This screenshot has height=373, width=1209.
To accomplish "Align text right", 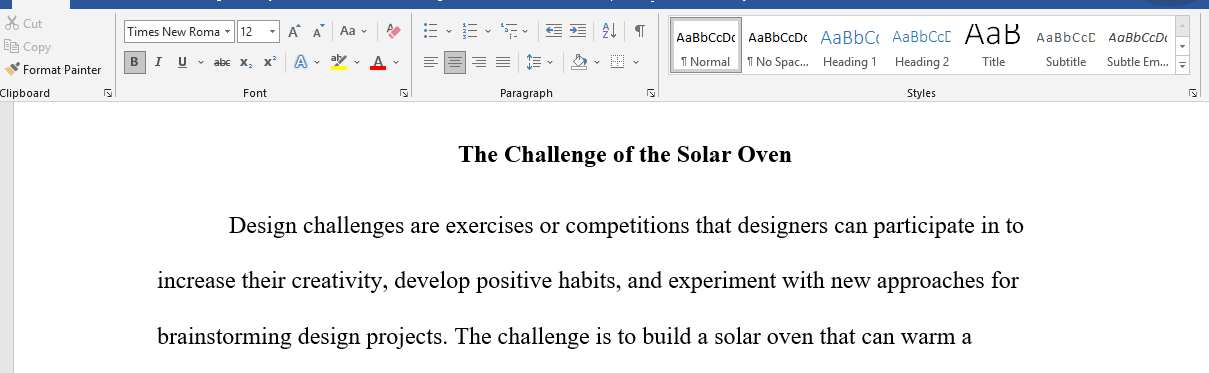I will click(x=479, y=62).
